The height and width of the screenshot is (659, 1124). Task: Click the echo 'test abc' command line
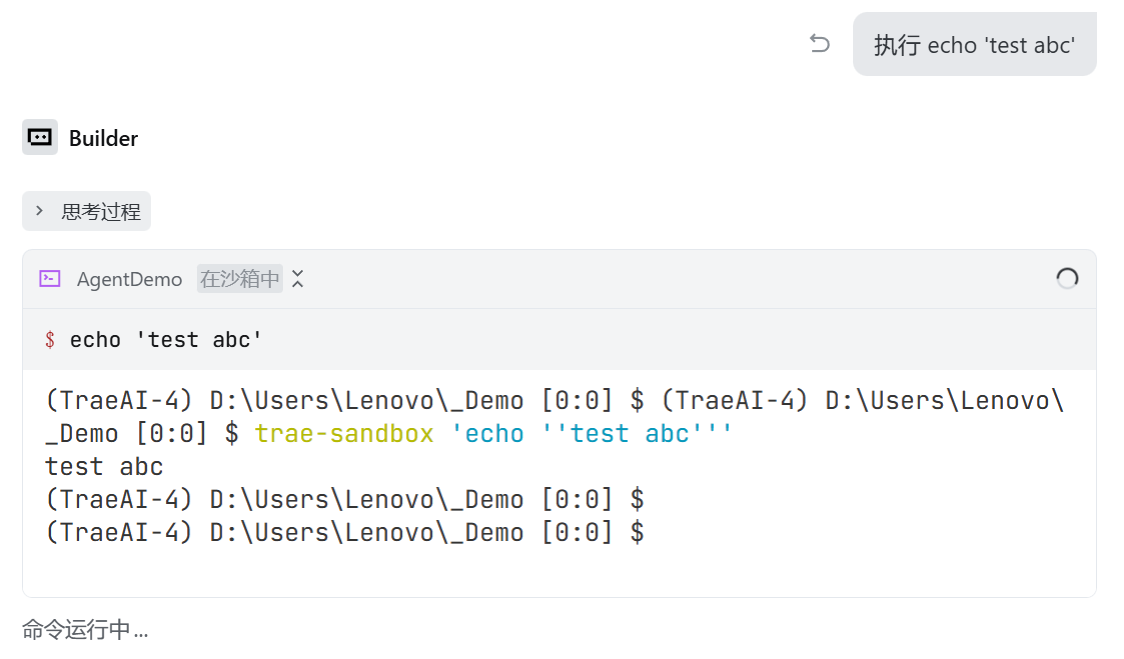pyautogui.click(x=166, y=340)
